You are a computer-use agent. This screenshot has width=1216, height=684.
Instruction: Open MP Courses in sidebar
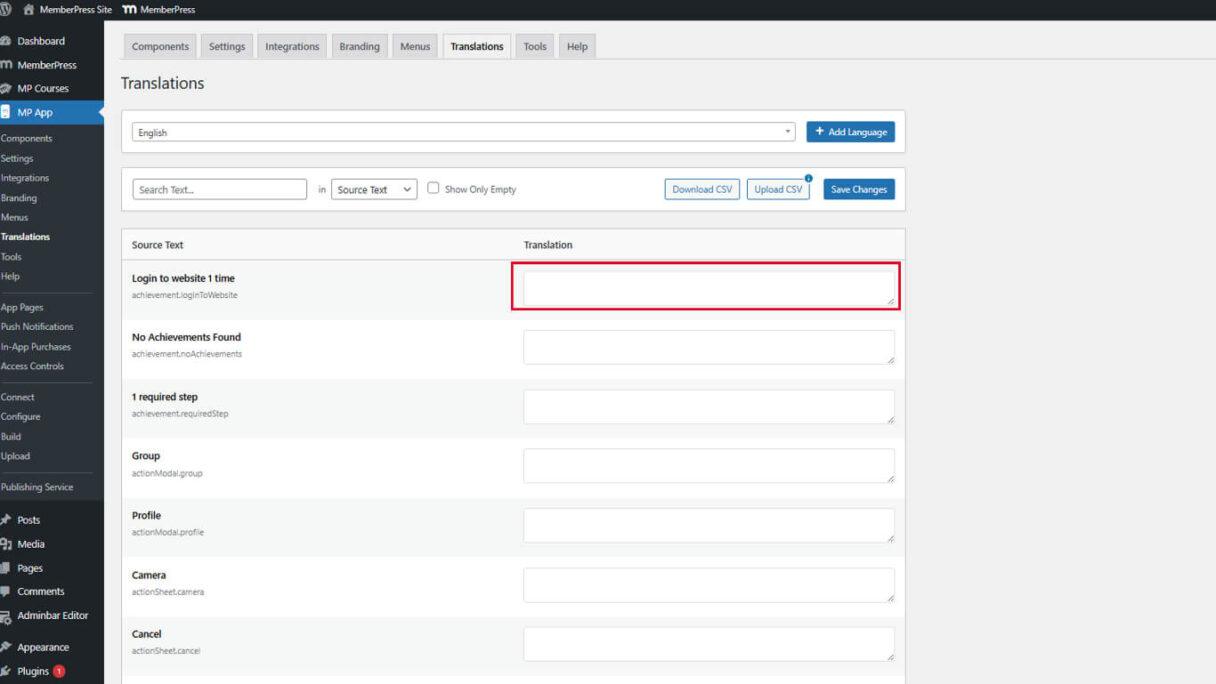[x=42, y=88]
